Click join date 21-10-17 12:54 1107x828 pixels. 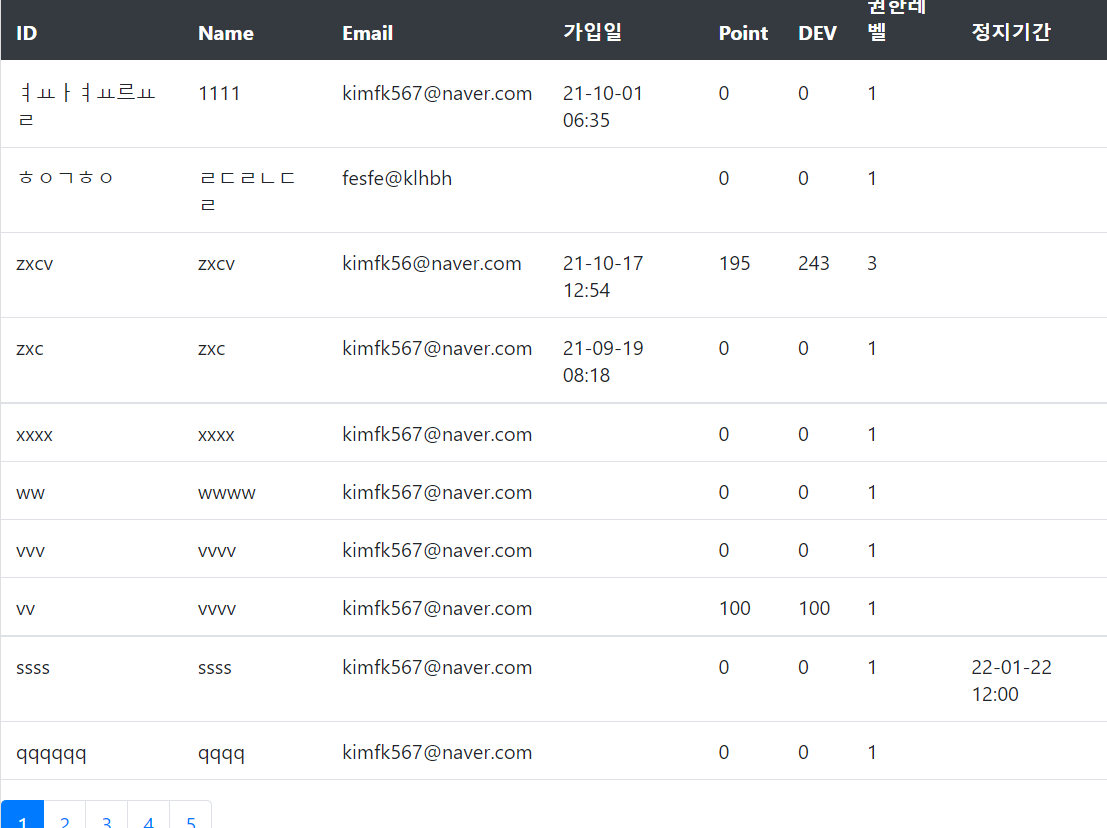pos(603,277)
